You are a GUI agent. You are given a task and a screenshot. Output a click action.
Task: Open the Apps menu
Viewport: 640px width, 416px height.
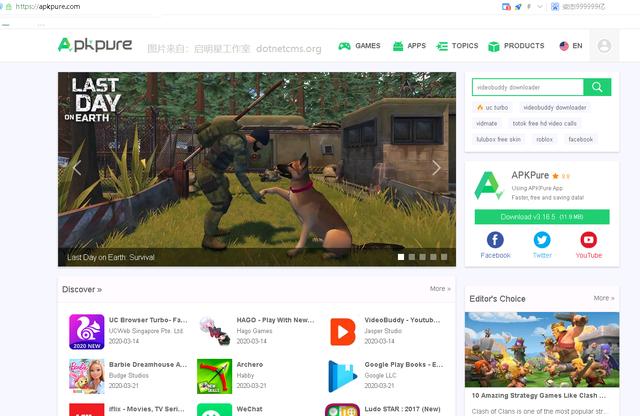point(409,46)
